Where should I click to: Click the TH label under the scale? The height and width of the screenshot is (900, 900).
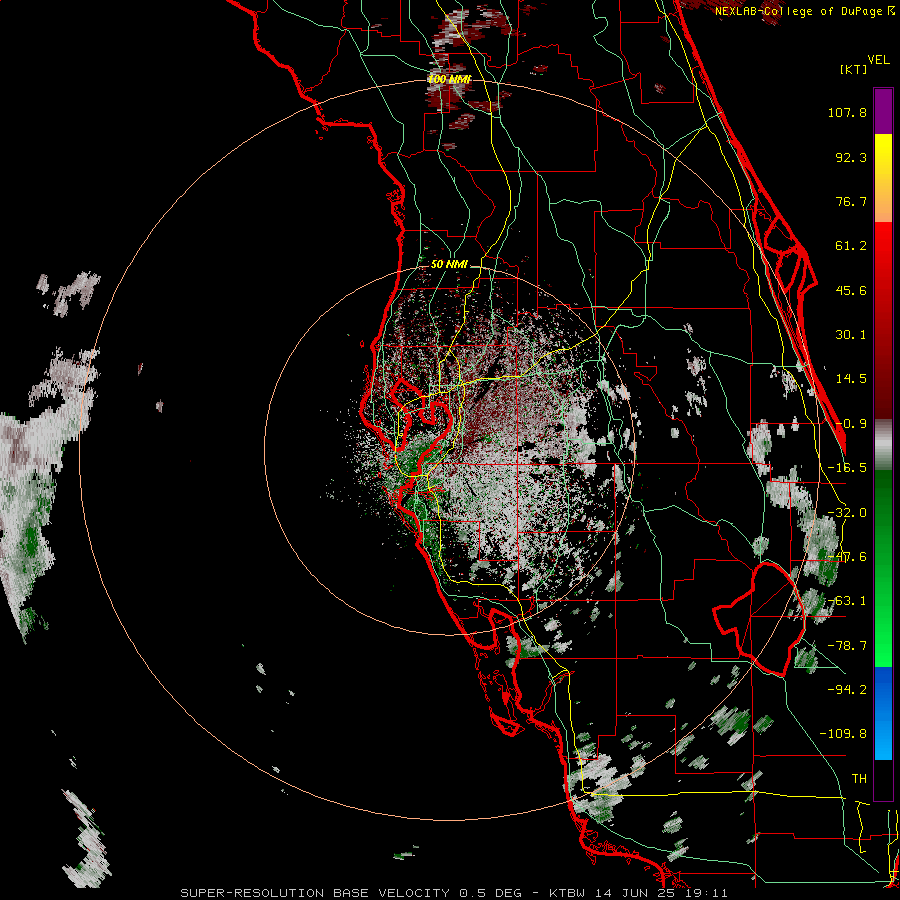(x=859, y=778)
